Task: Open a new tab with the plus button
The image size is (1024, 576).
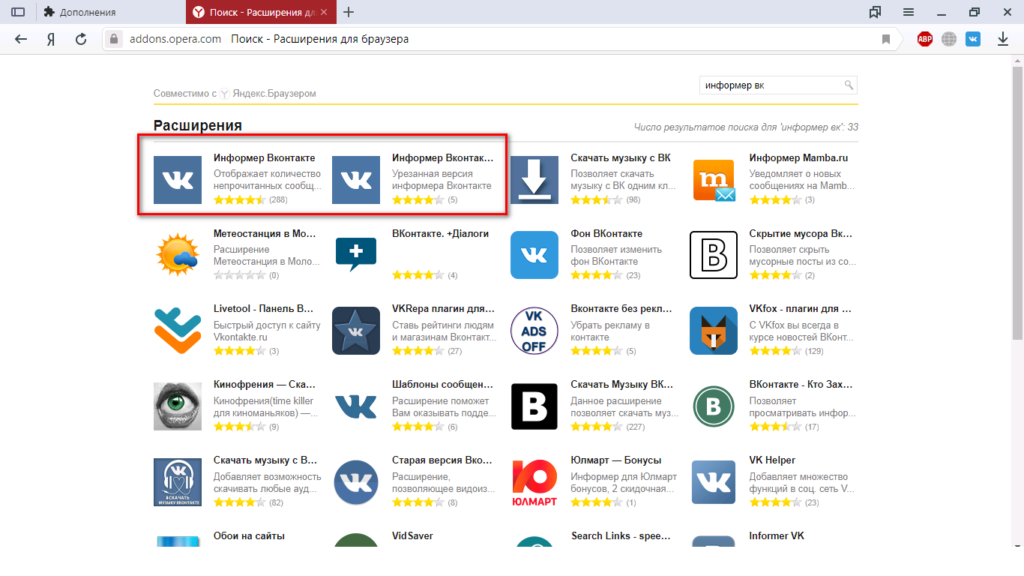Action: pos(349,12)
